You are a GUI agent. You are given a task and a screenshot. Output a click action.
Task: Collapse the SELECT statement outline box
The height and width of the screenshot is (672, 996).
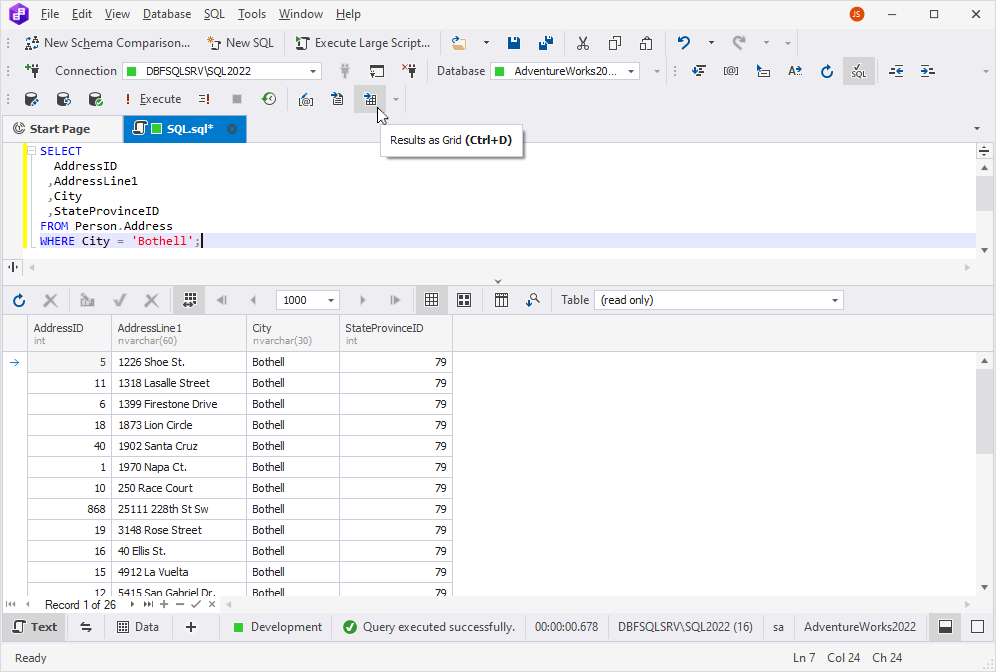31,151
